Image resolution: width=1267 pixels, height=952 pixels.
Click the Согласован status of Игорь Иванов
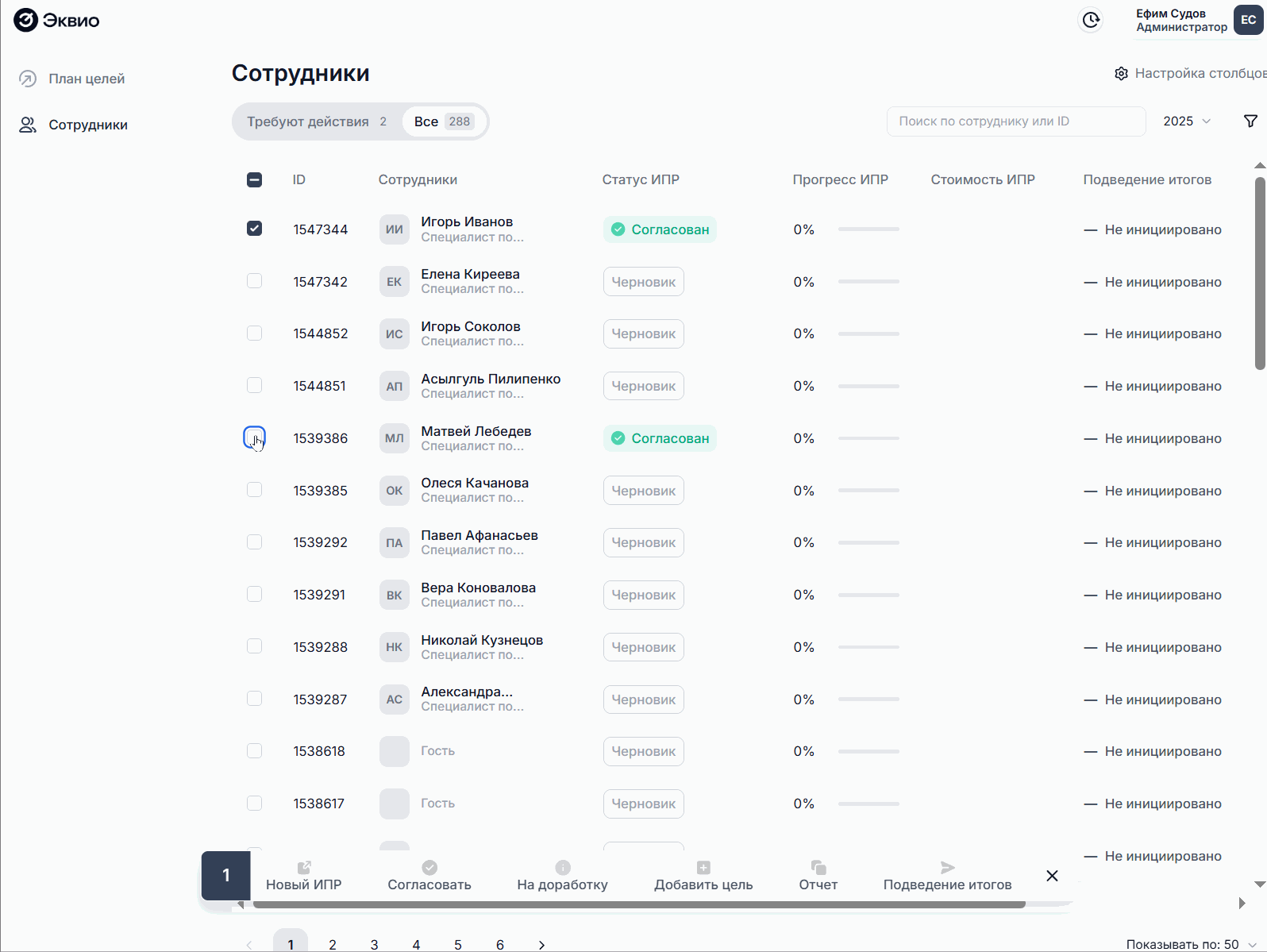click(660, 229)
